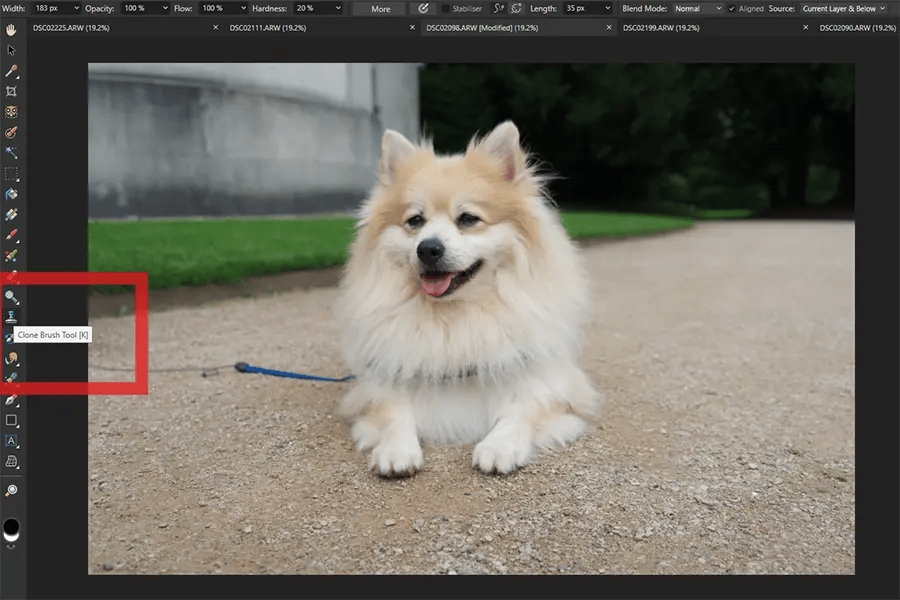Open the Blend Mode Normal dropdown
The width and height of the screenshot is (900, 600).
pyautogui.click(x=697, y=9)
